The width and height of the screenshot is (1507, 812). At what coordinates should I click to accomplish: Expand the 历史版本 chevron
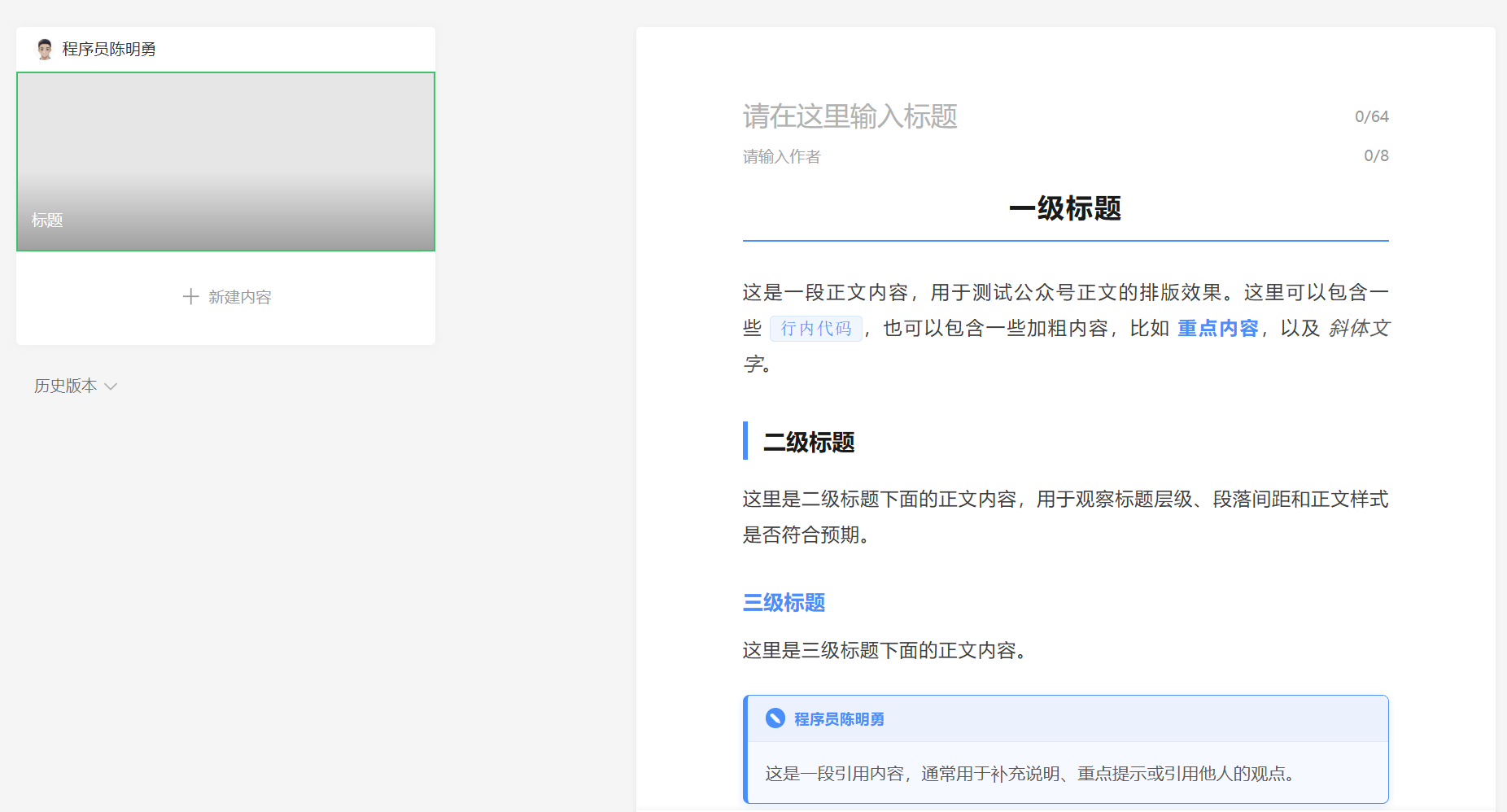click(x=111, y=386)
